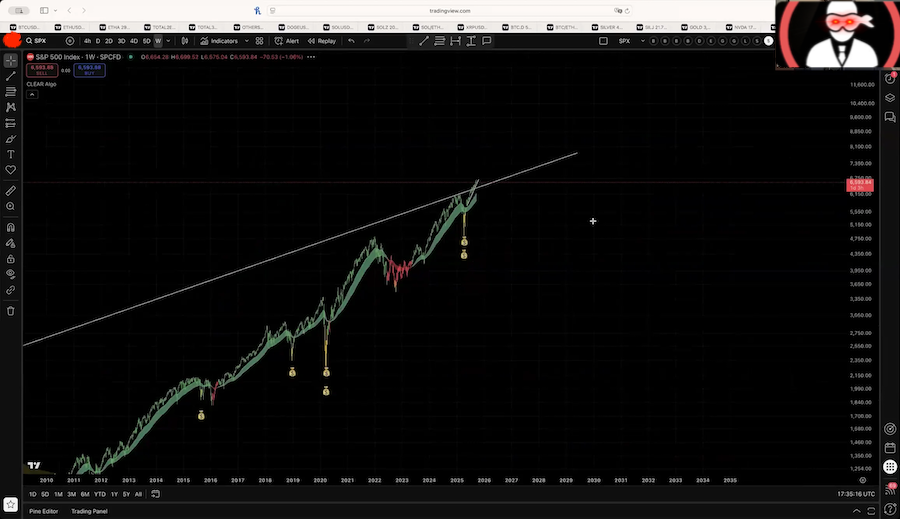The image size is (900, 519).
Task: Select the magnet mode tool
Action: click(x=11, y=227)
